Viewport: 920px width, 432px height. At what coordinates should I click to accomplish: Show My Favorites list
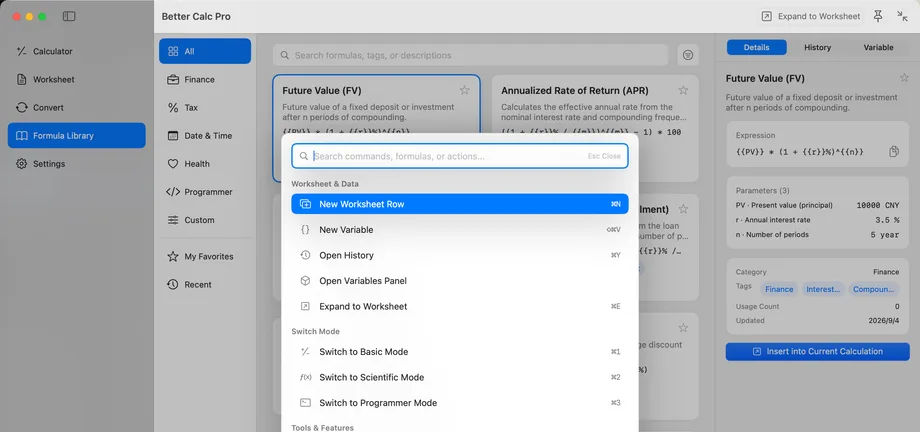click(x=205, y=256)
